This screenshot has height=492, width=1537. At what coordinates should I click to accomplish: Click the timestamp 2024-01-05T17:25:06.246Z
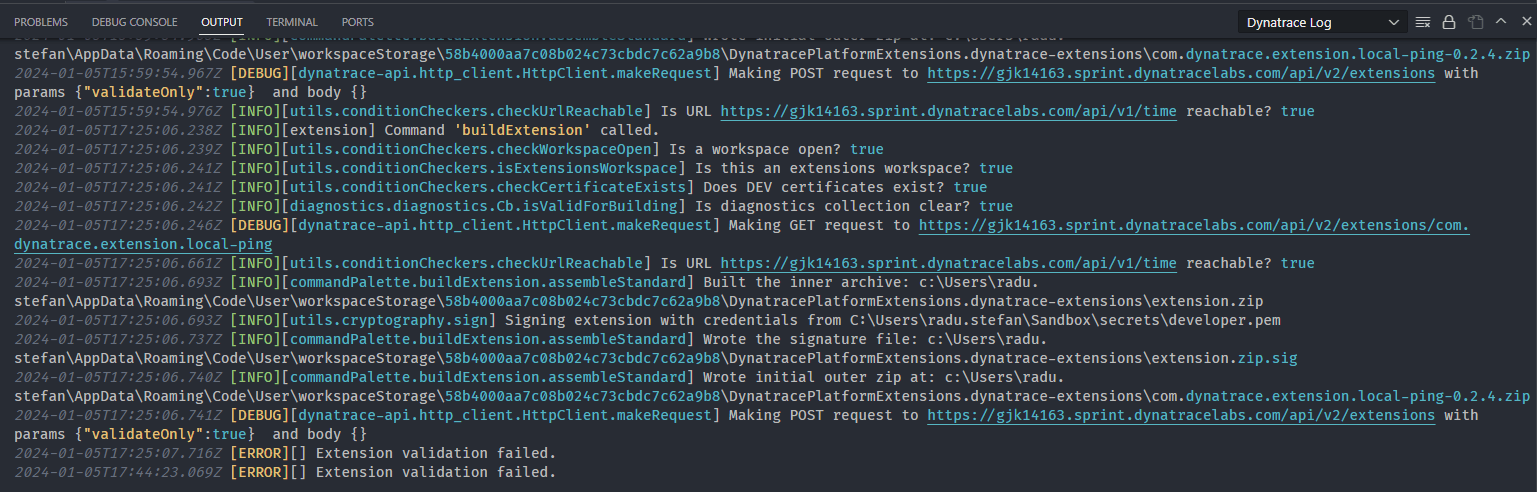[x=119, y=225]
